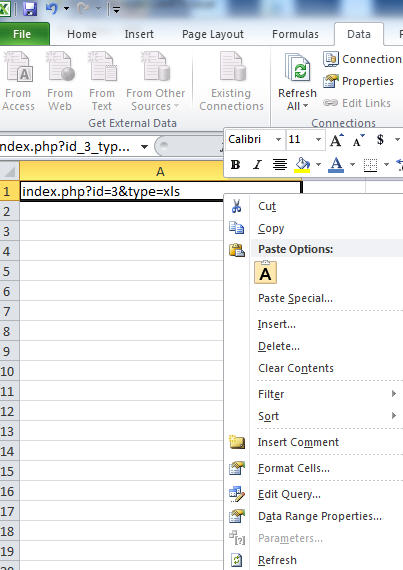Open the font size 11 dropdown
The height and width of the screenshot is (570, 403).
point(318,140)
